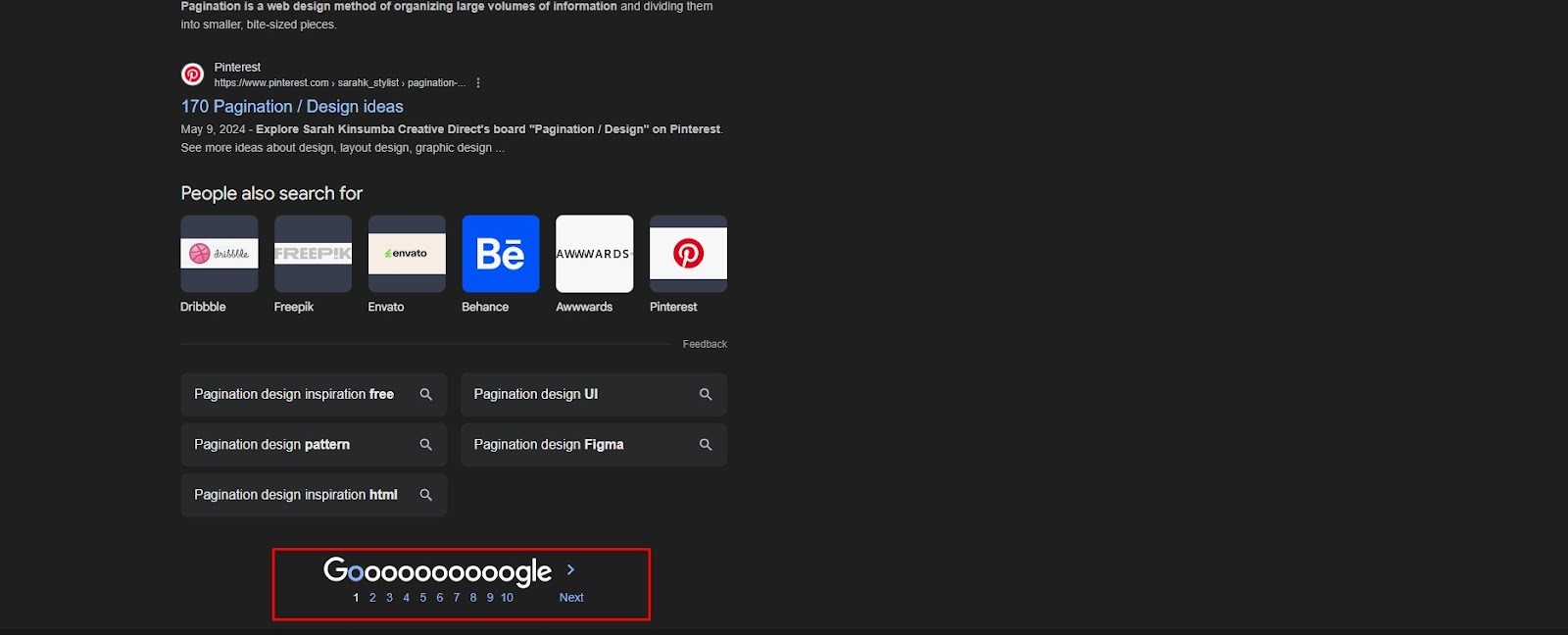Image resolution: width=1568 pixels, height=635 pixels.
Task: Select the Freepik logo thumbnail
Action: coord(313,254)
